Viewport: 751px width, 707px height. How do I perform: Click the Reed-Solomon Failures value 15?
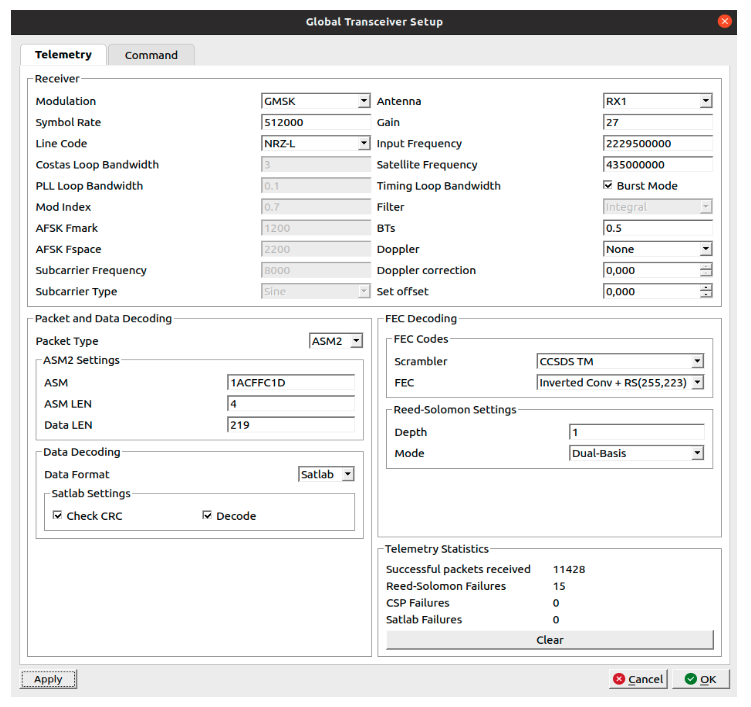click(559, 586)
